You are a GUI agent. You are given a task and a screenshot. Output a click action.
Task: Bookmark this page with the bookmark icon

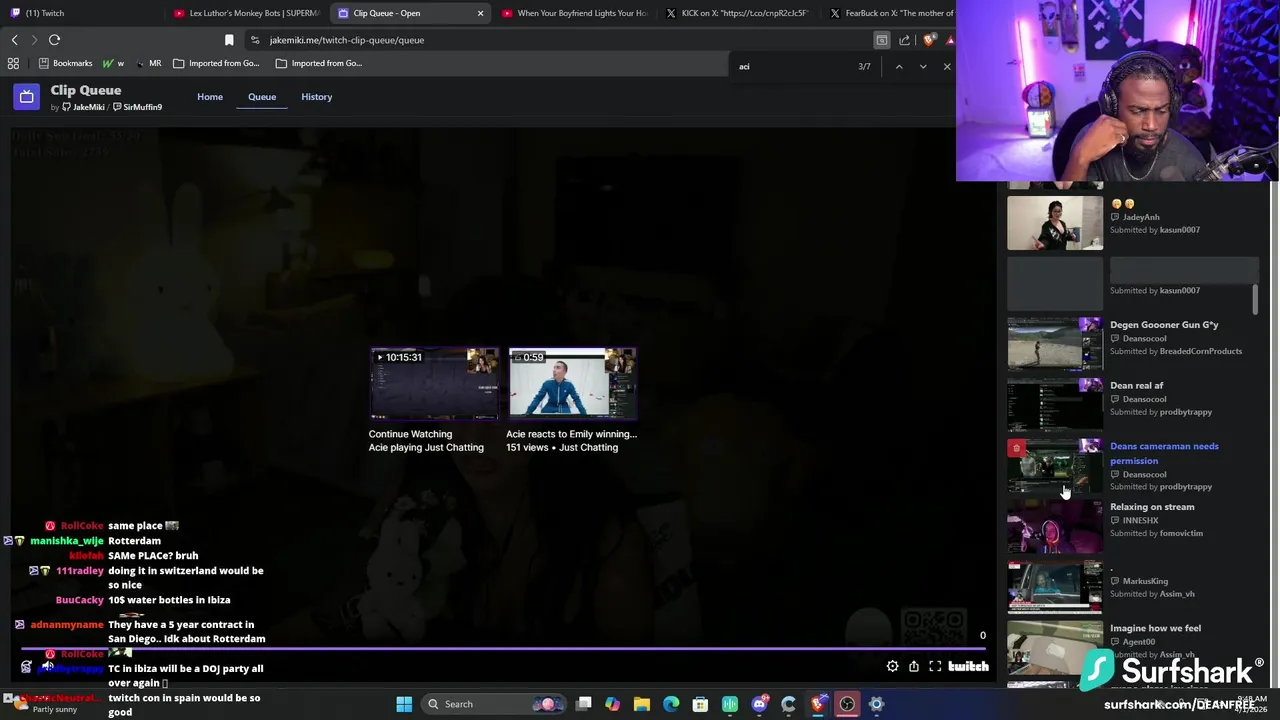pos(229,40)
